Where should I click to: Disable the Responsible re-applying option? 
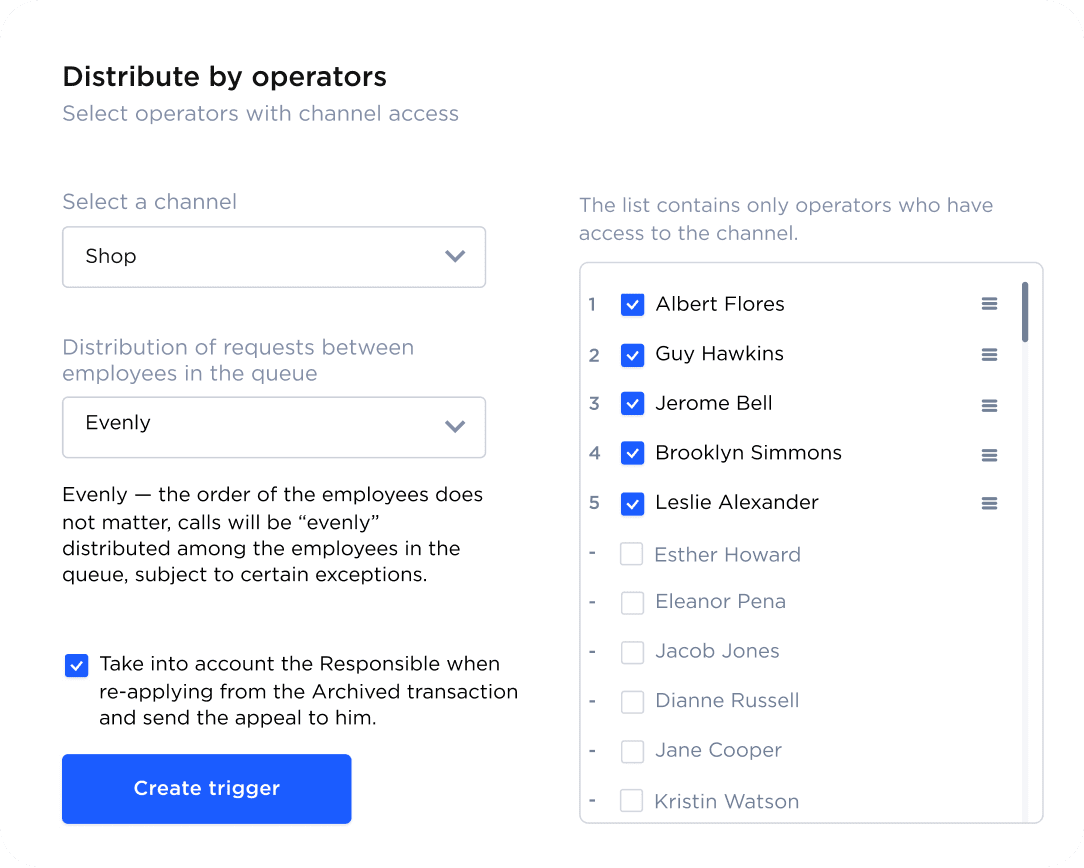[x=76, y=664]
